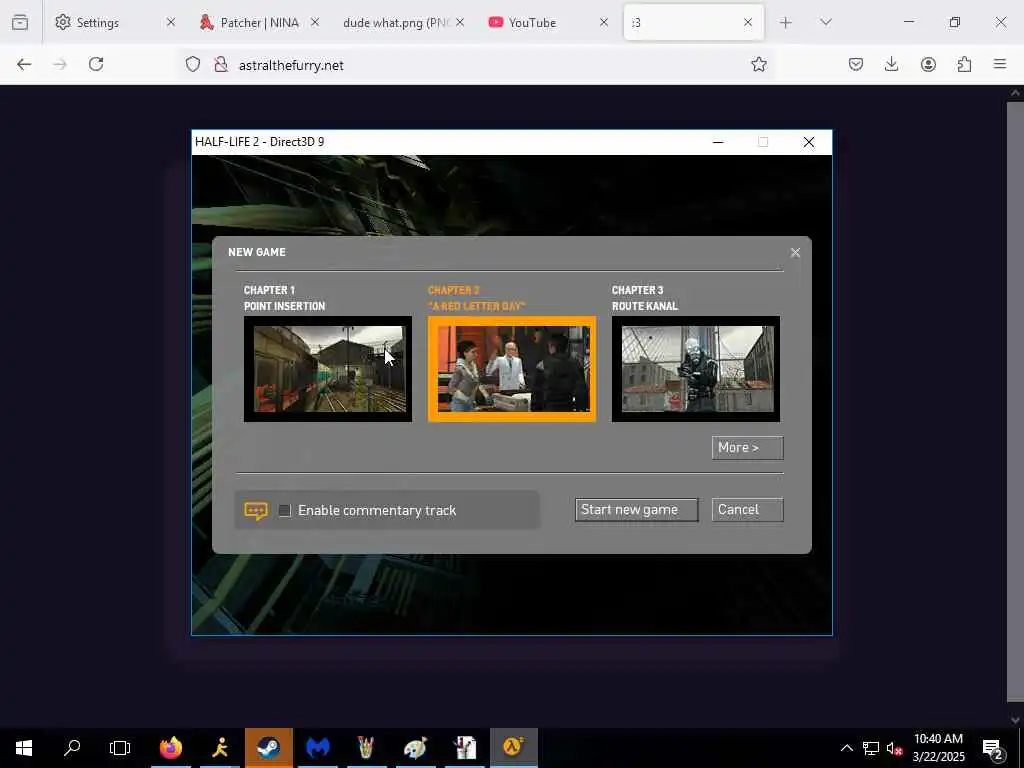The width and height of the screenshot is (1024, 768).
Task: Enable the commentary track checkbox
Action: [285, 511]
